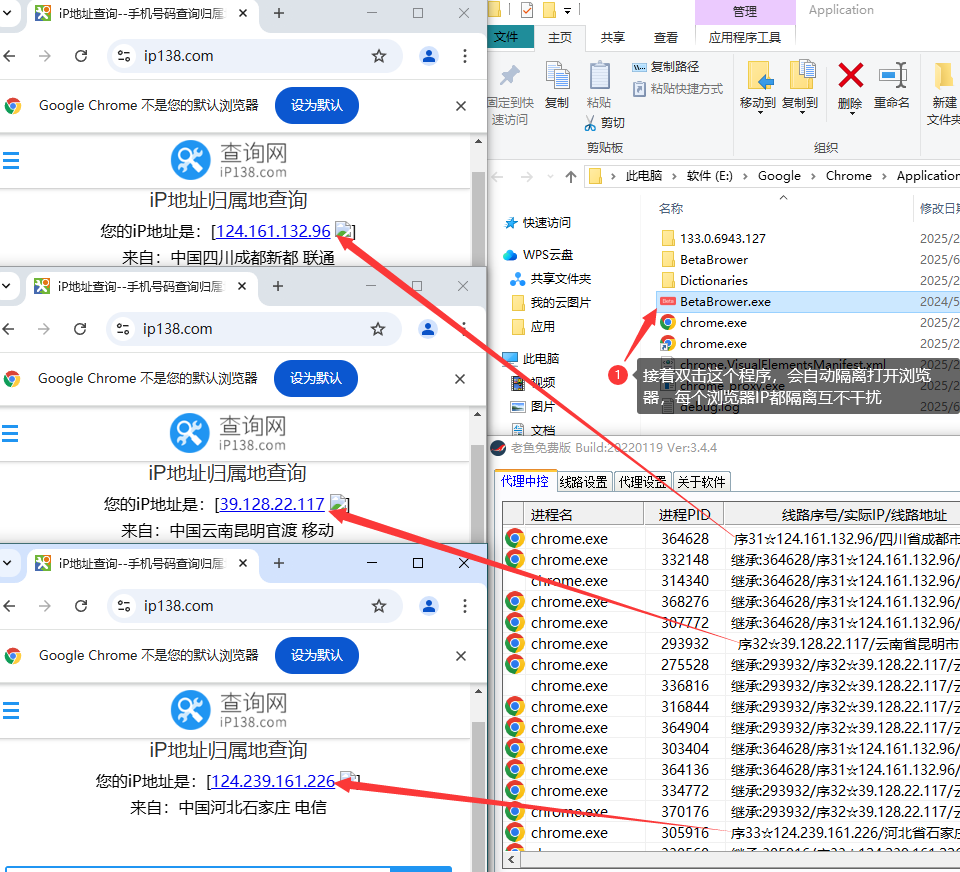Image resolution: width=960 pixels, height=872 pixels.
Task: Click the 124.161.132.96 IP address link
Action: (x=273, y=231)
